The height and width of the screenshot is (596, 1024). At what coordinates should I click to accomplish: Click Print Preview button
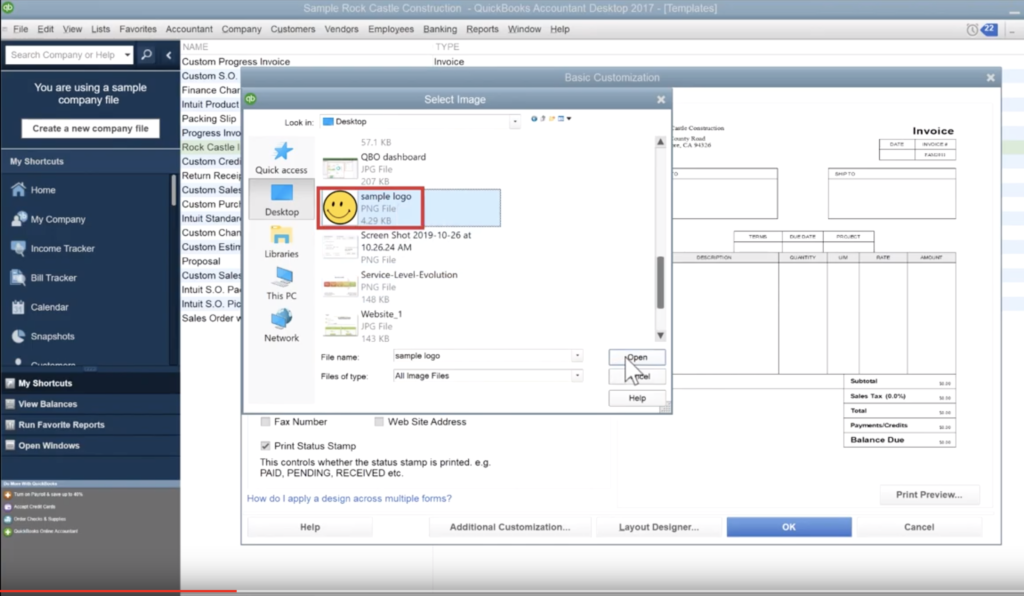929,495
